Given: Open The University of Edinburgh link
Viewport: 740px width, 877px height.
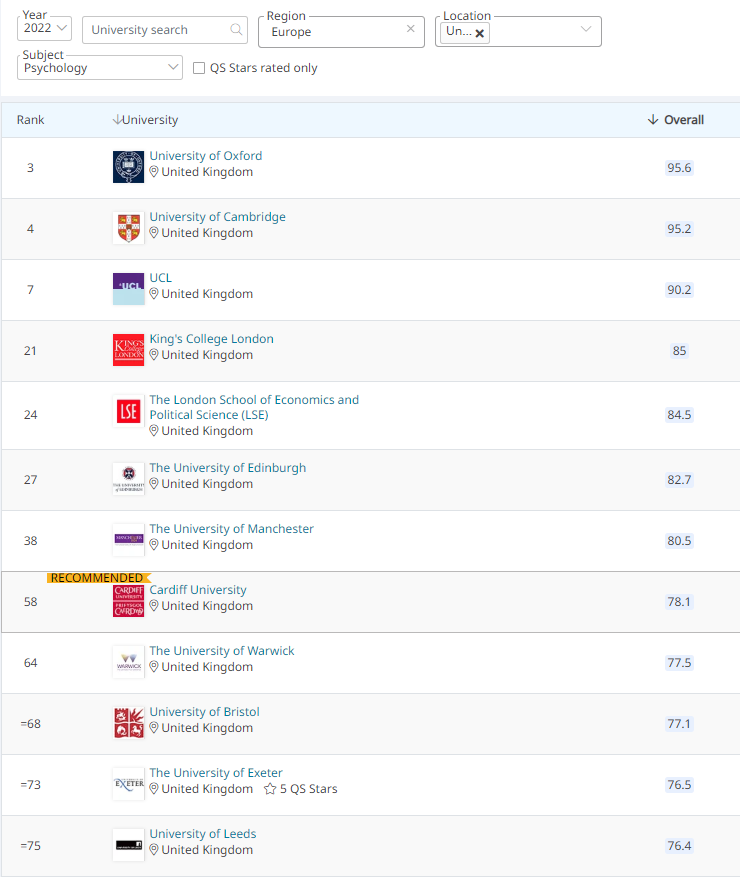Looking at the screenshot, I should point(228,468).
